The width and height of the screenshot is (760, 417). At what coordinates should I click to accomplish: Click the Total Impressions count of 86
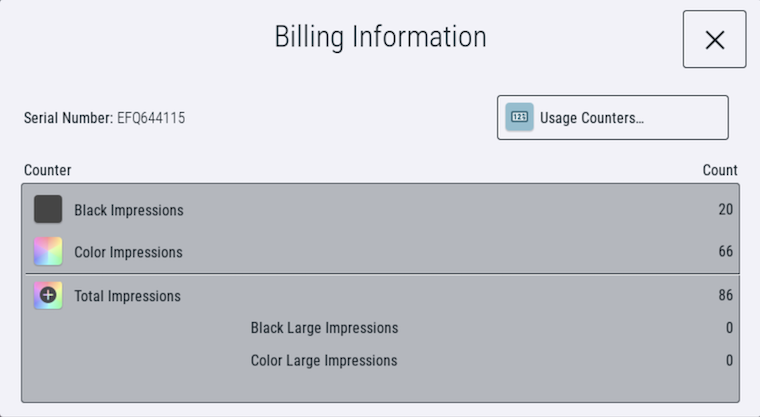pos(725,296)
